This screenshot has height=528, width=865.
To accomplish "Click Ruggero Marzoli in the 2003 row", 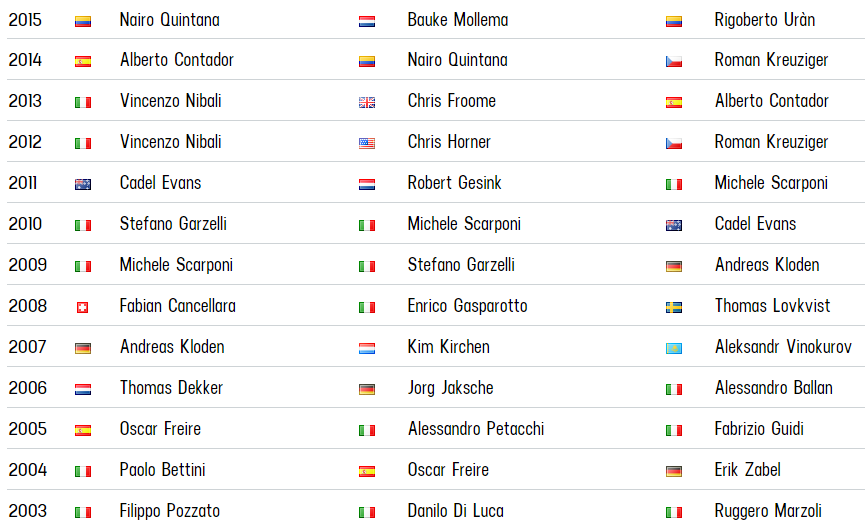I will pyautogui.click(x=768, y=511).
